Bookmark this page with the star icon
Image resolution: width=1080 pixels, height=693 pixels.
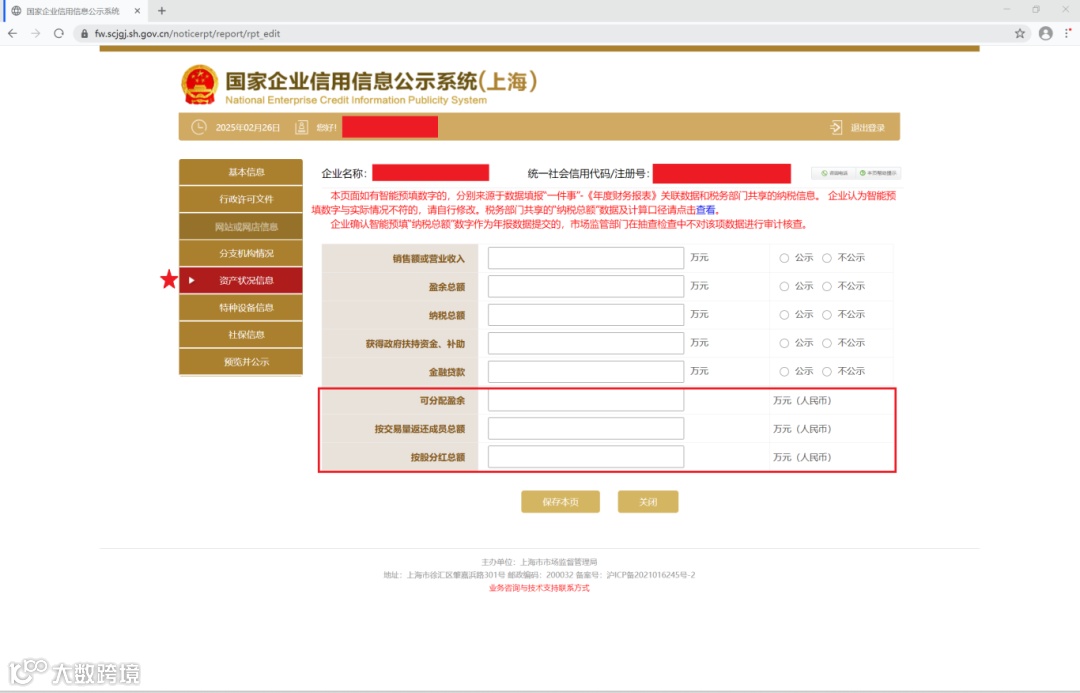[x=1020, y=33]
